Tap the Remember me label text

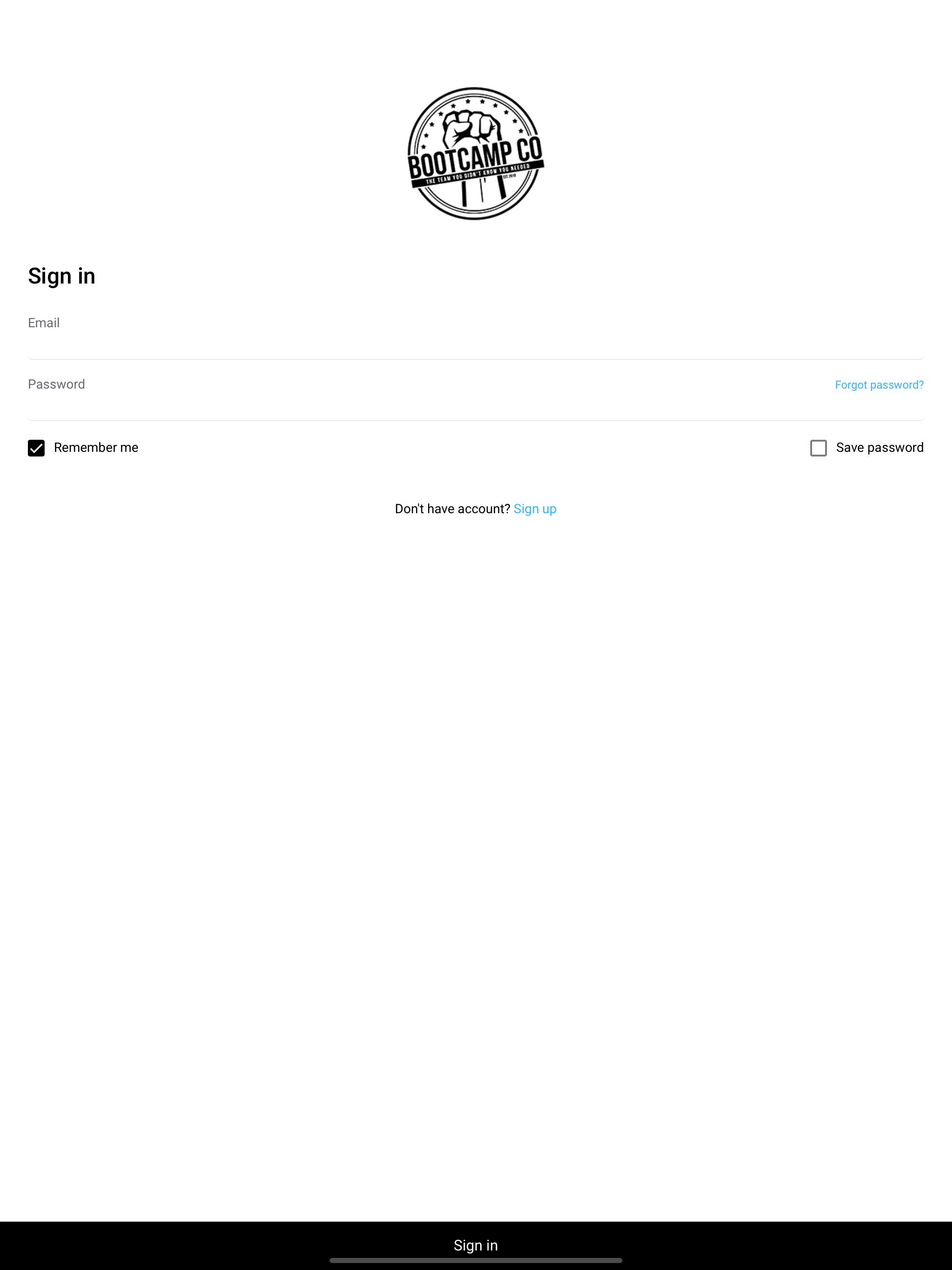(x=96, y=447)
